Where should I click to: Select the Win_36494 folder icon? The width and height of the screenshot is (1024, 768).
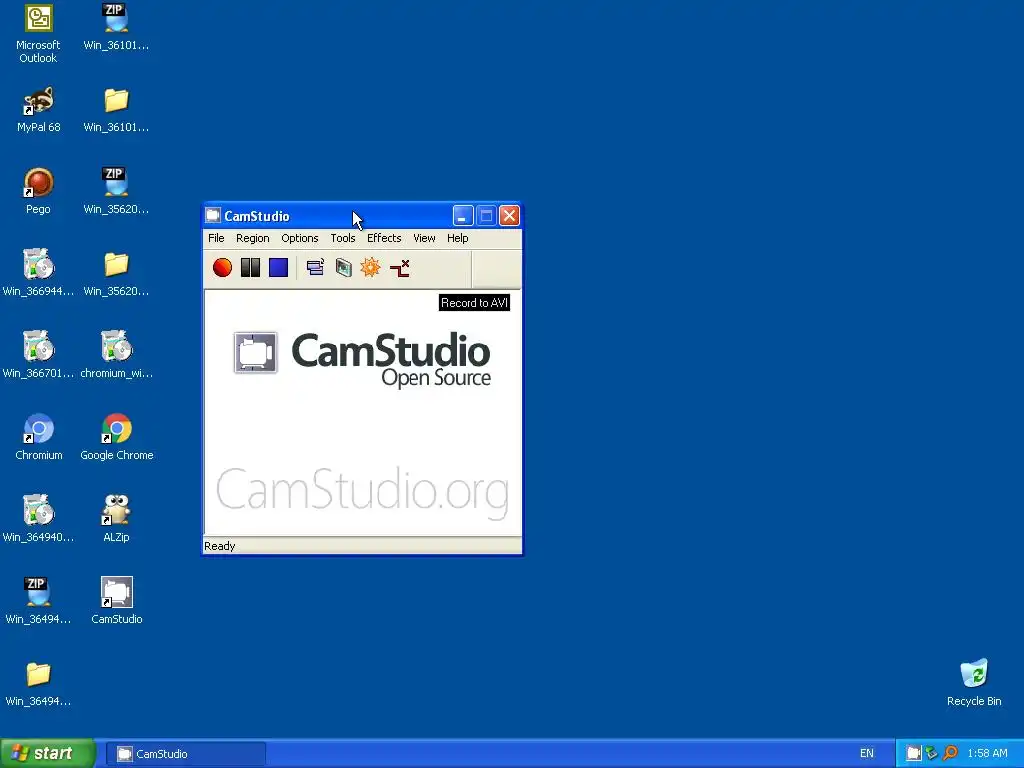coord(38,684)
